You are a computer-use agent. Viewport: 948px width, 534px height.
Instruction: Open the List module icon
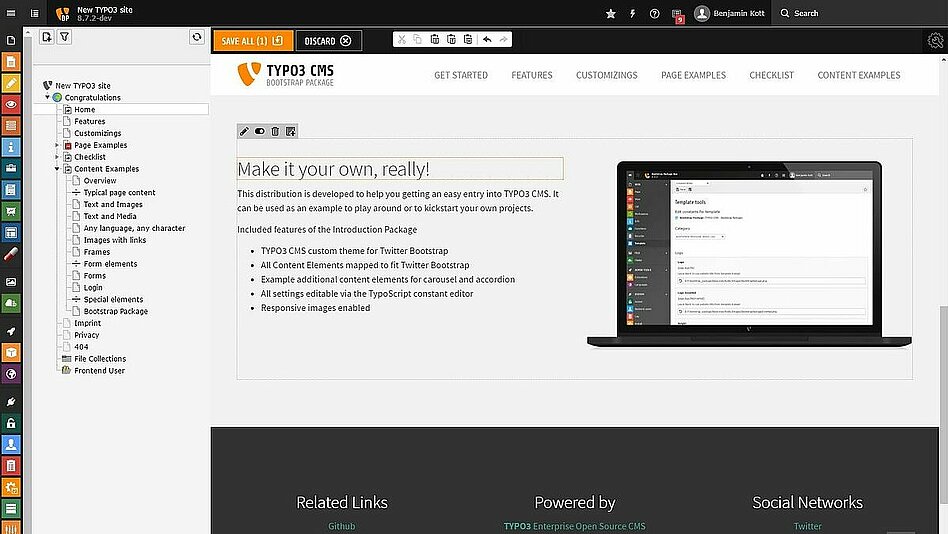[x=11, y=126]
